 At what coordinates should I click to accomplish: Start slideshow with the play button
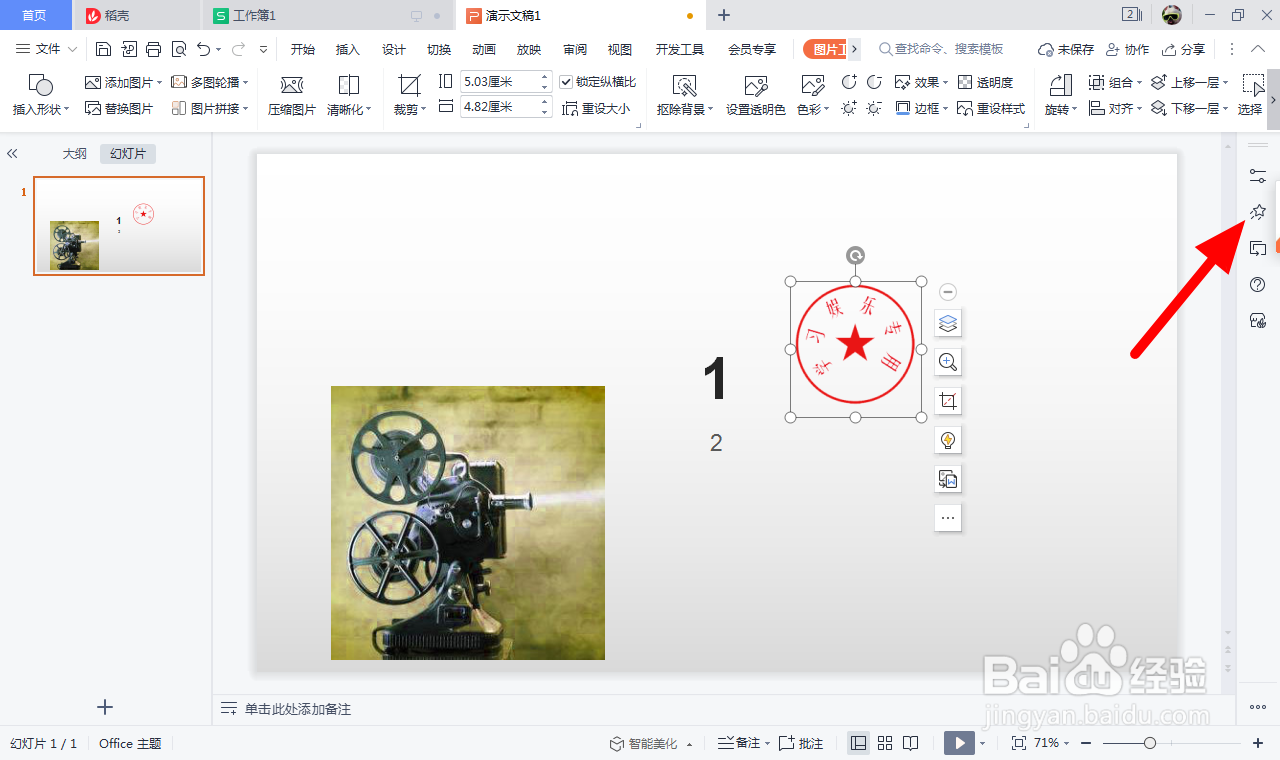(x=959, y=743)
